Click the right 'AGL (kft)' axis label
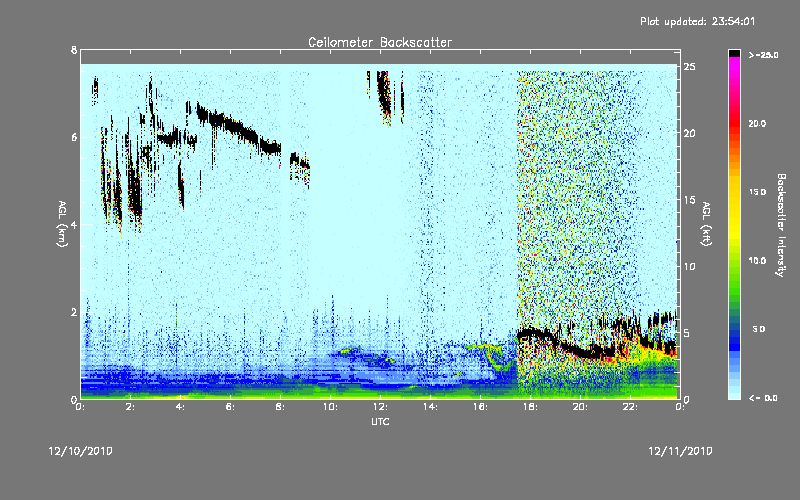Viewport: 800px width, 500px height. (707, 224)
